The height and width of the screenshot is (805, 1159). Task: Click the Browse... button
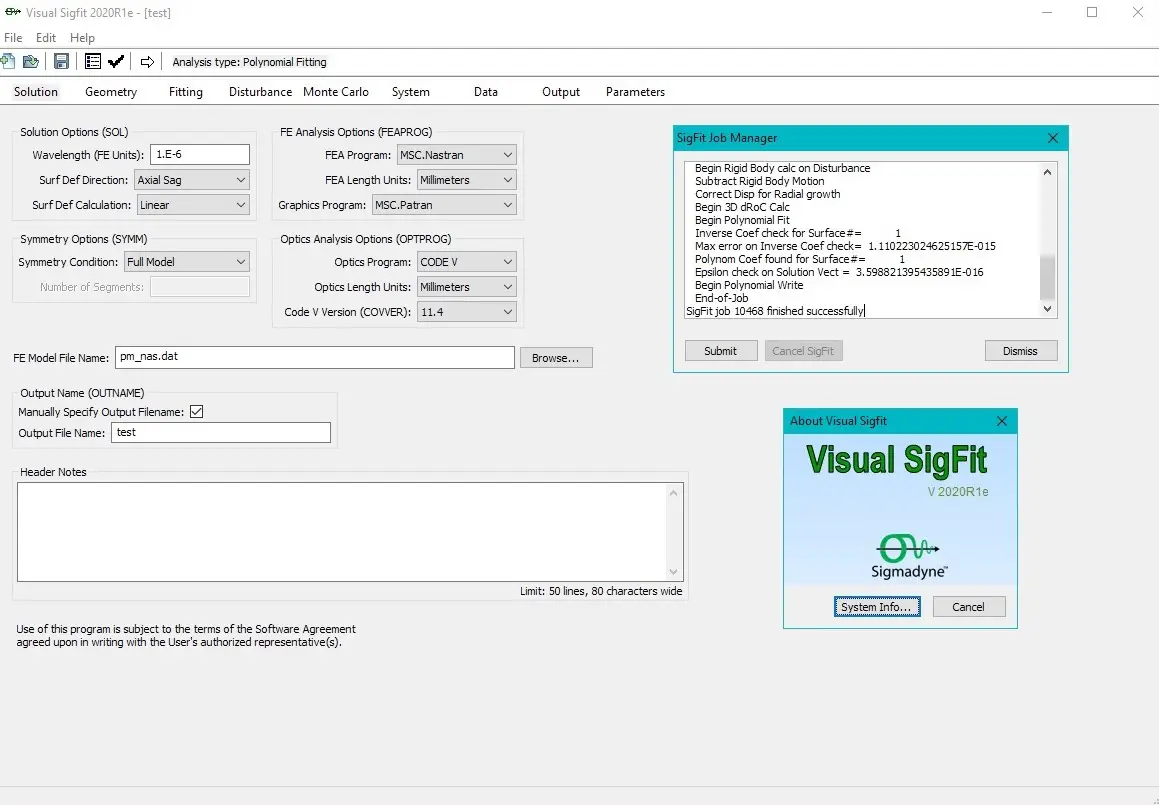click(556, 358)
